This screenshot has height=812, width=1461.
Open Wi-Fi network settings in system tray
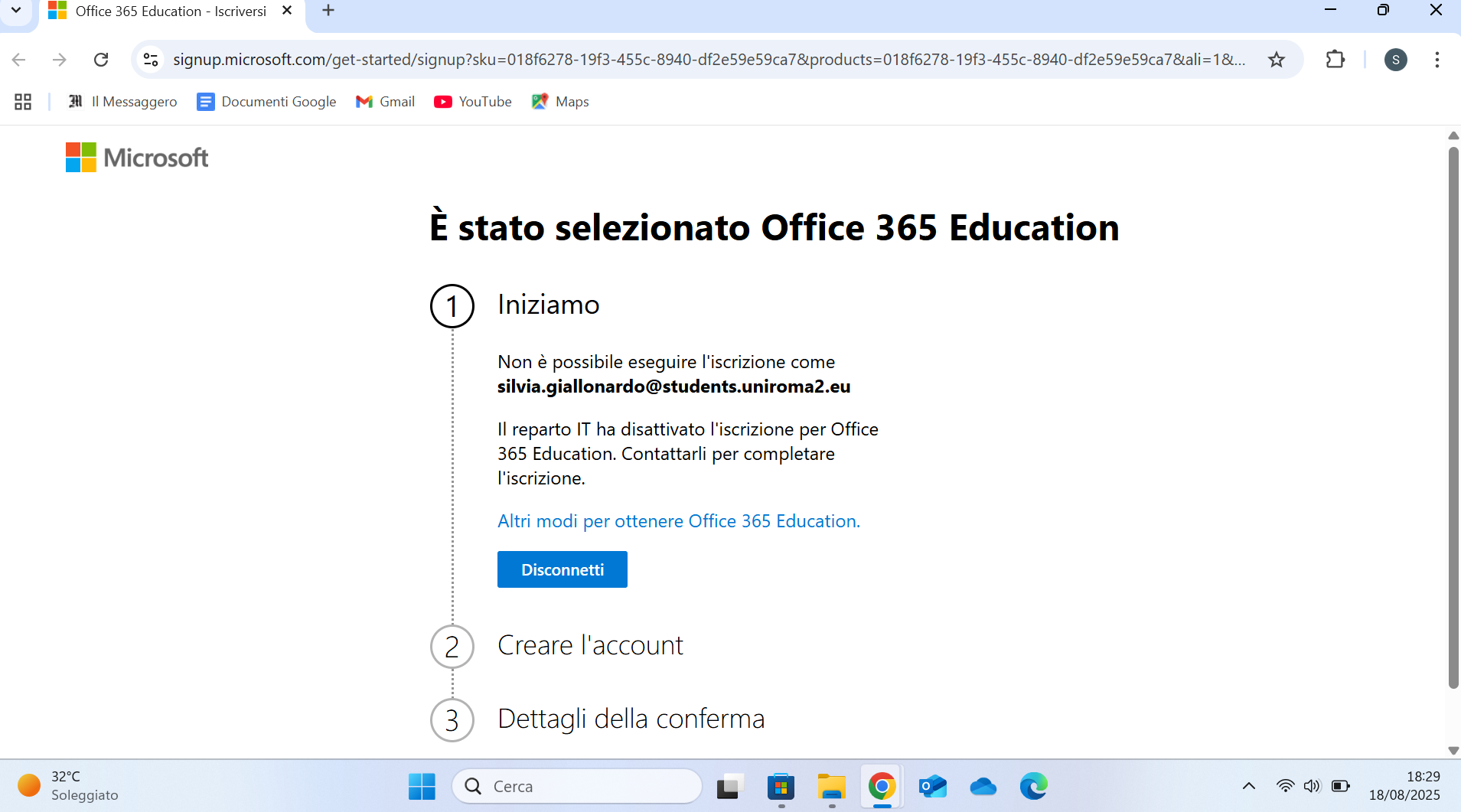pyautogui.click(x=1286, y=786)
